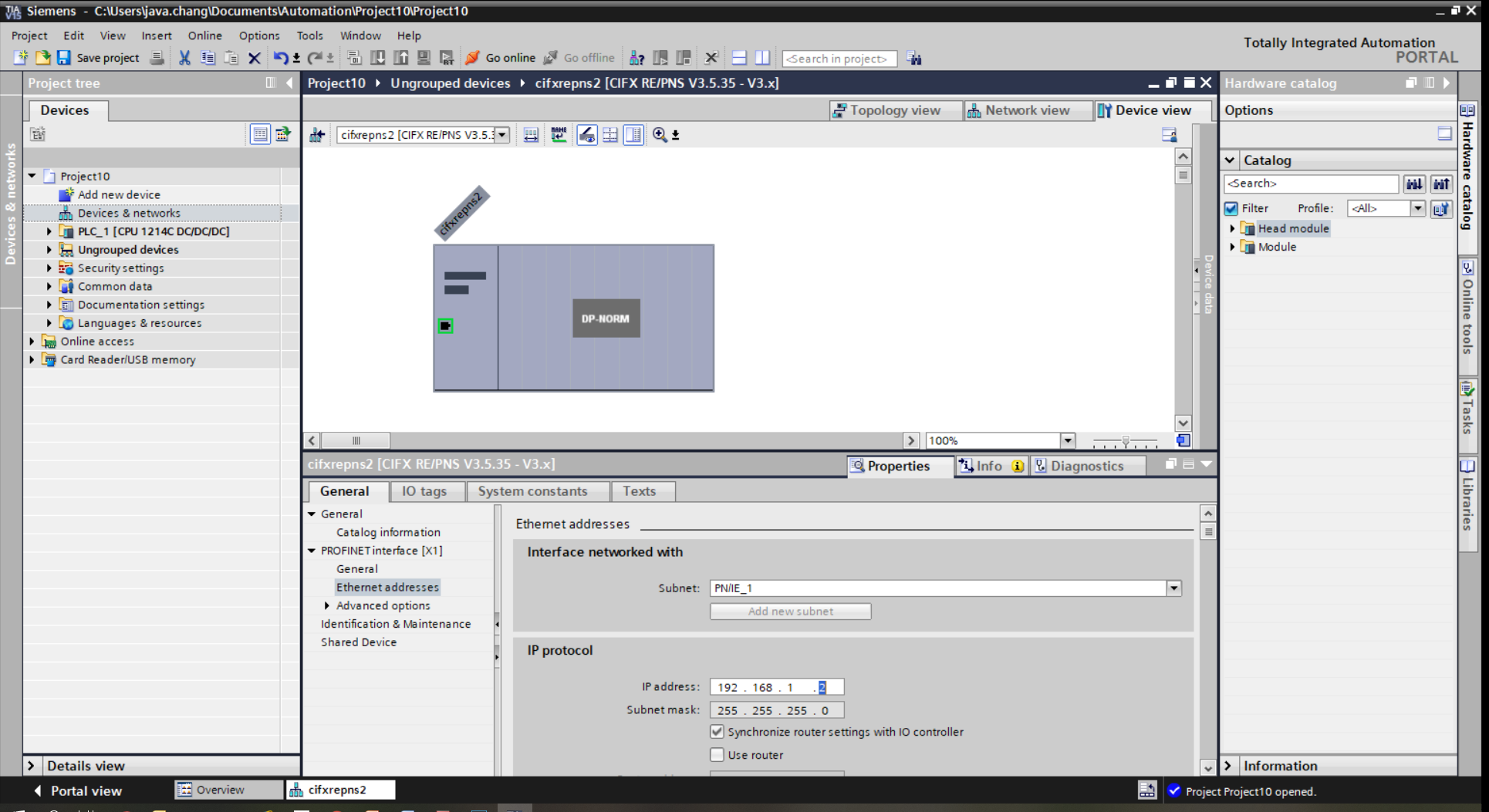The width and height of the screenshot is (1489, 812).
Task: Click the Zoom magnifier icon in device view
Action: tap(660, 135)
